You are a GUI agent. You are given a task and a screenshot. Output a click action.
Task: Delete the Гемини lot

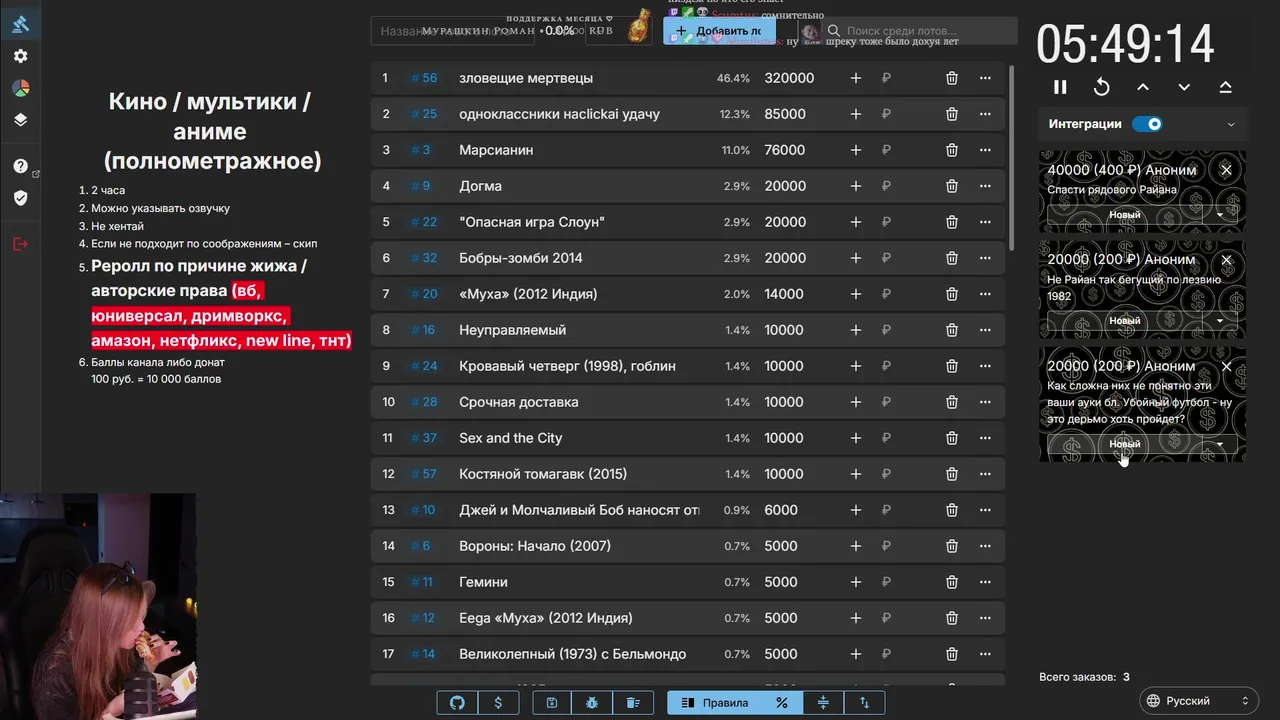[x=952, y=582]
